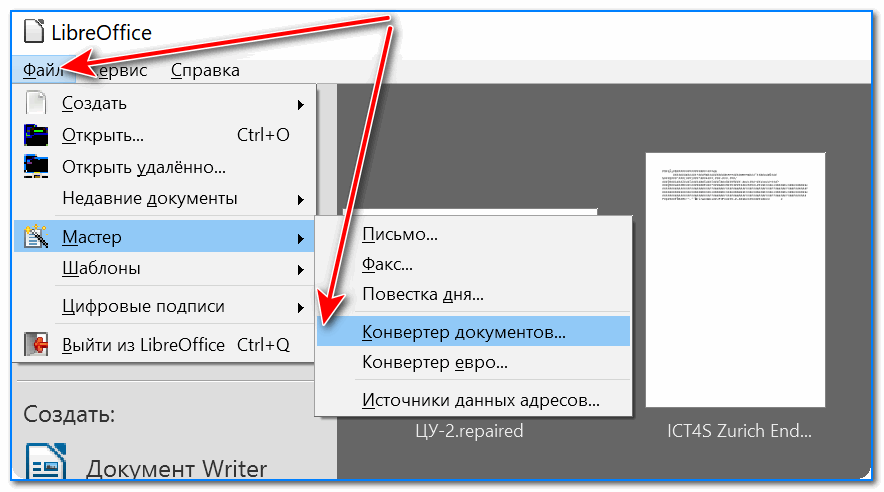Viewport: 884px width, 492px height.
Task: Launch Конвертер евро... wizard
Action: (473, 362)
